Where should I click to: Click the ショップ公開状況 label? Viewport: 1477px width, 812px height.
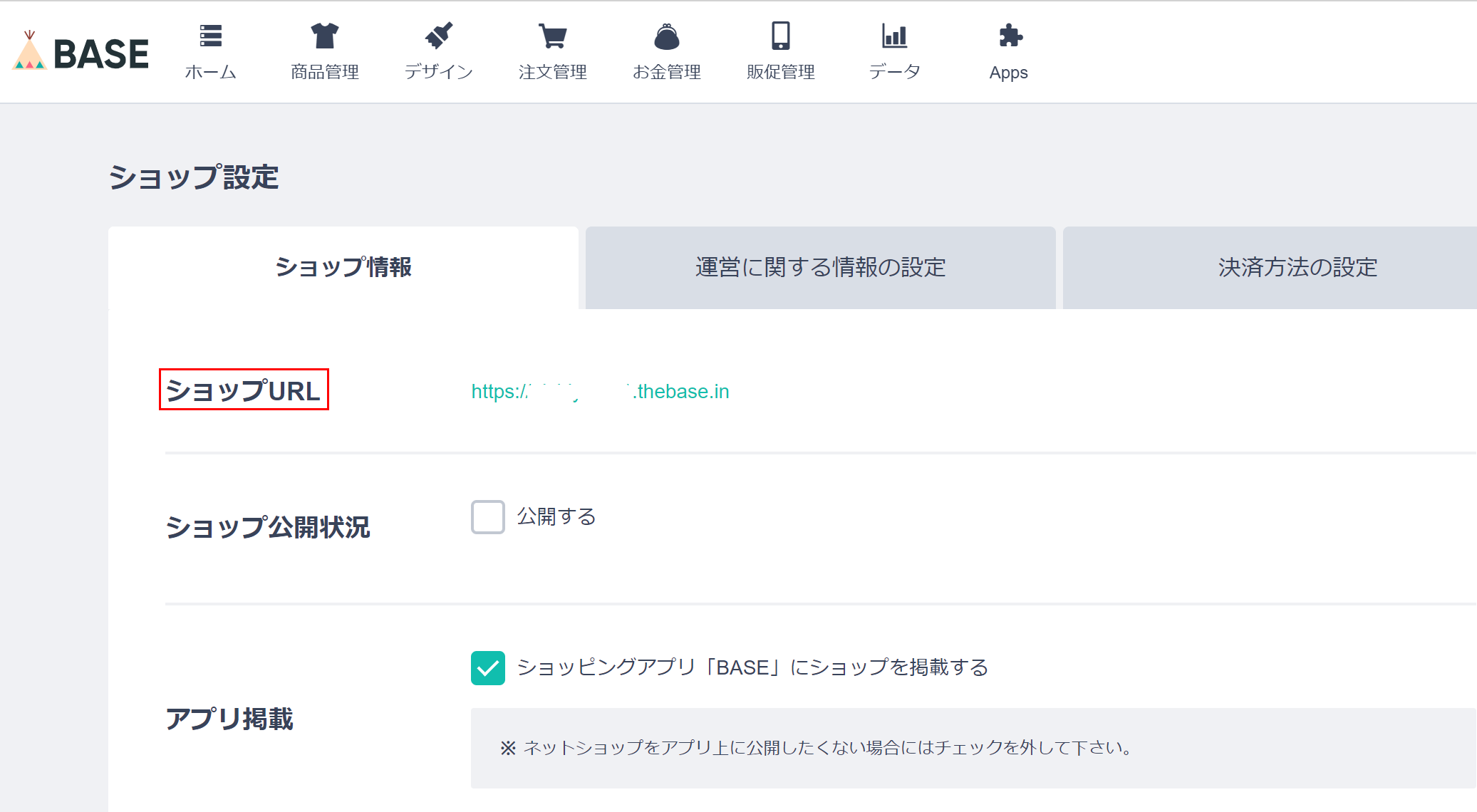coord(267,528)
